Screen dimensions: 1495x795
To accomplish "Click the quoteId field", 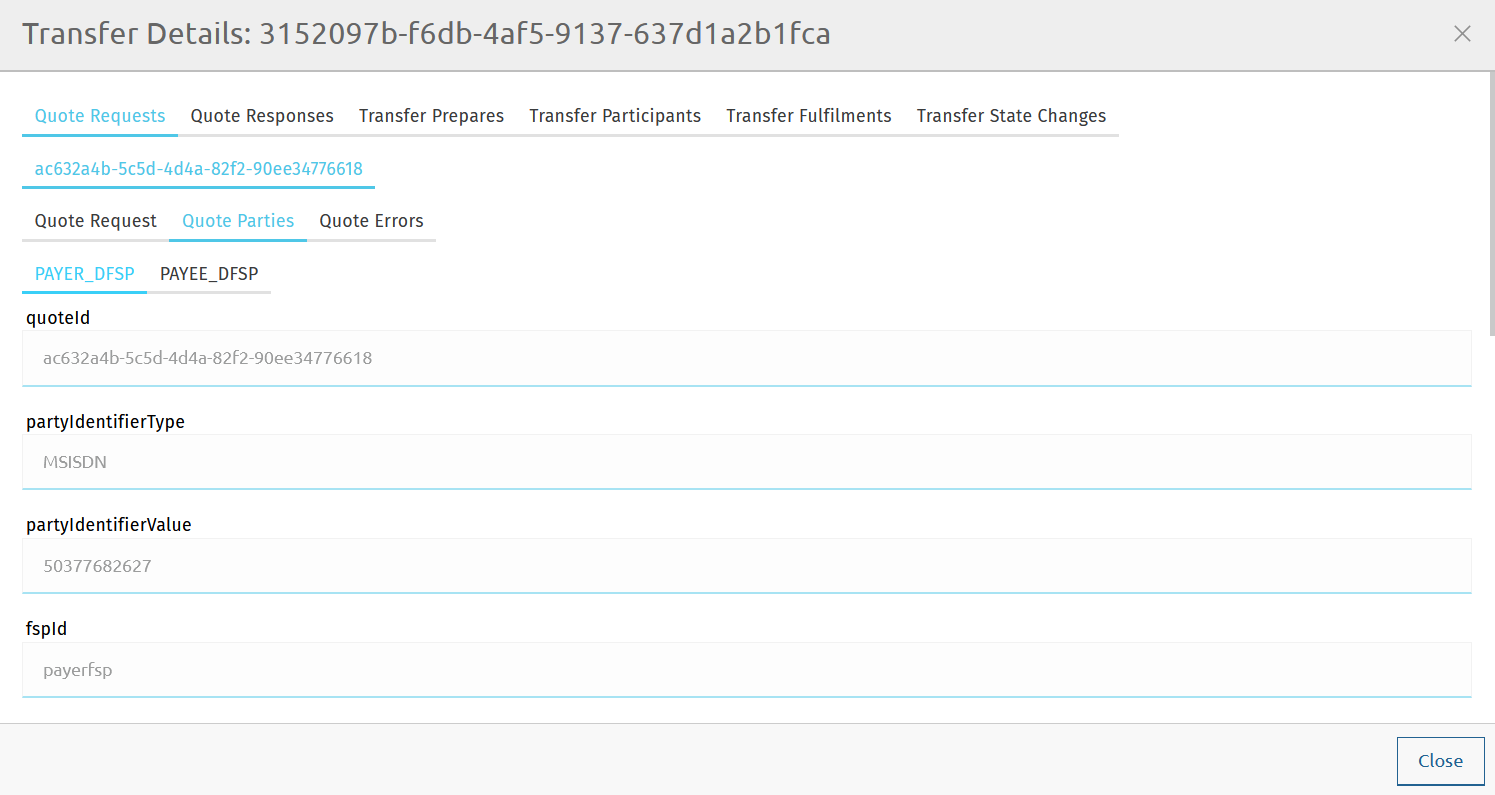I will tap(746, 358).
